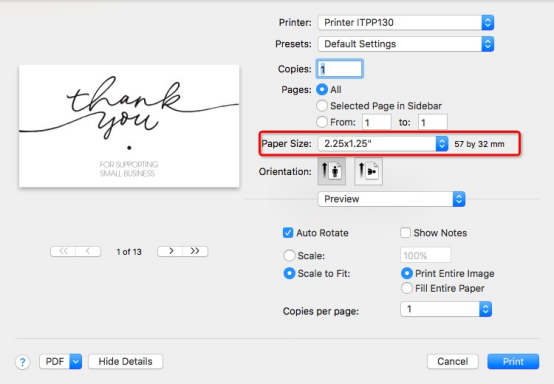Image resolution: width=554 pixels, height=384 pixels.
Task: Expand the Presets Default Settings dropdown
Action: point(406,44)
